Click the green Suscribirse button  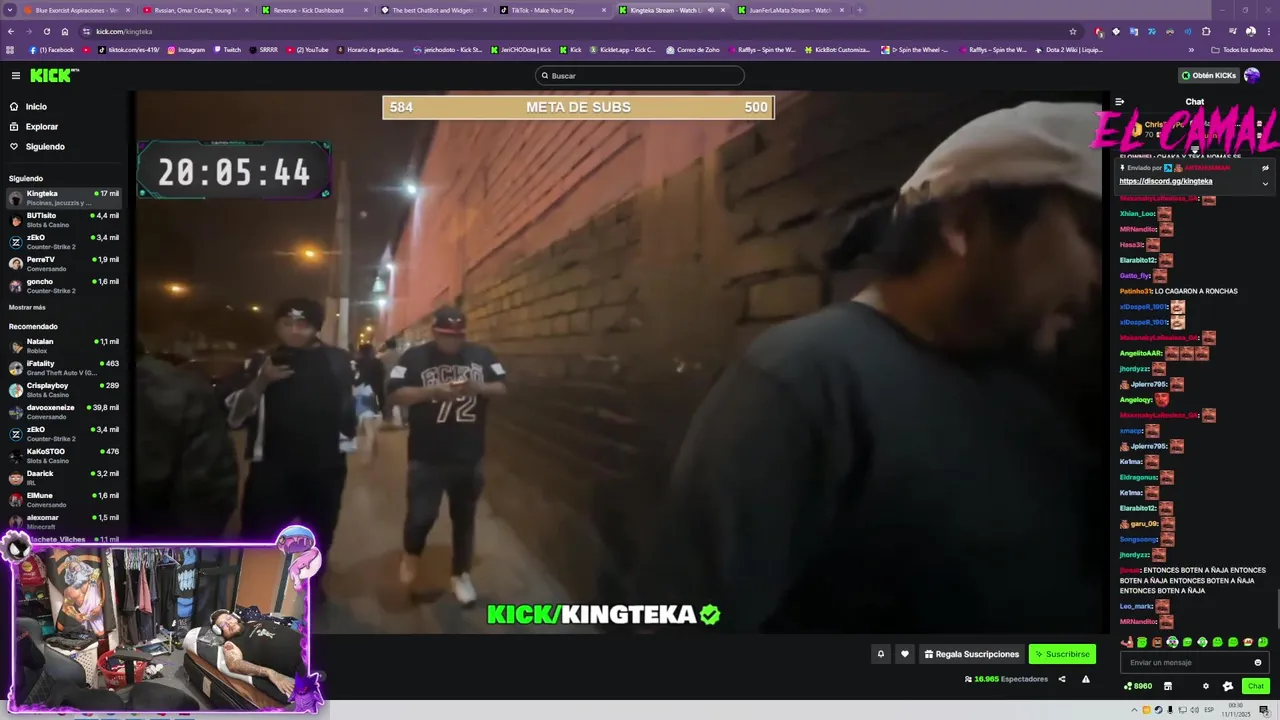coord(1062,654)
